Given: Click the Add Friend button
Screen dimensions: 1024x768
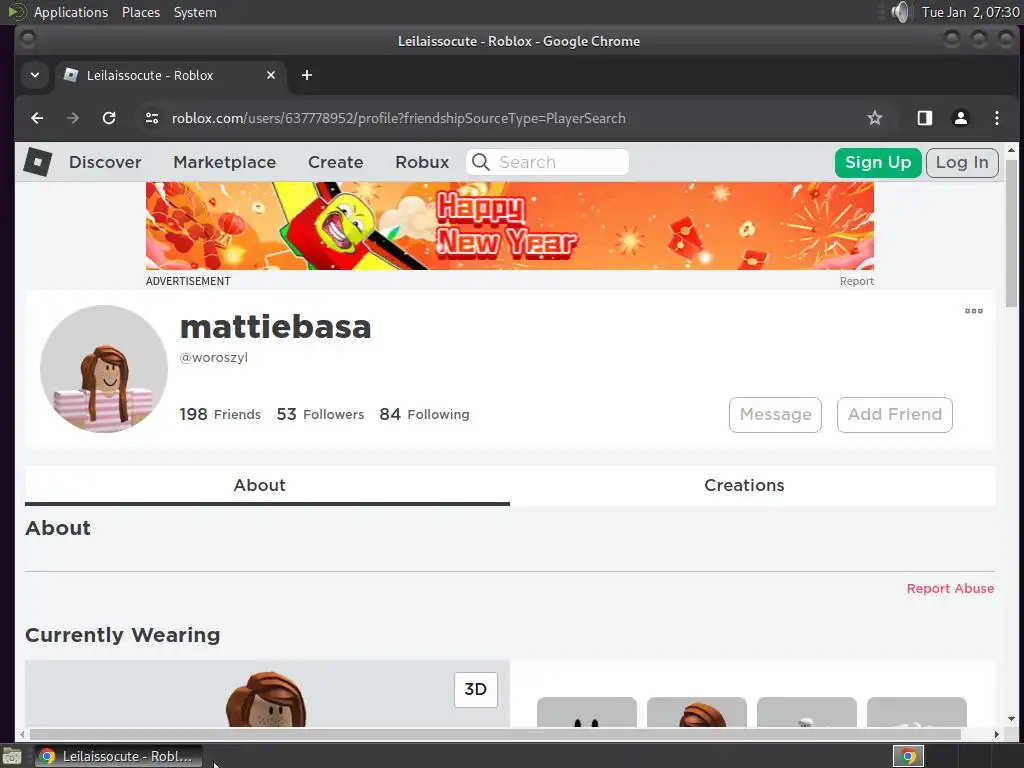Looking at the screenshot, I should tap(895, 415).
